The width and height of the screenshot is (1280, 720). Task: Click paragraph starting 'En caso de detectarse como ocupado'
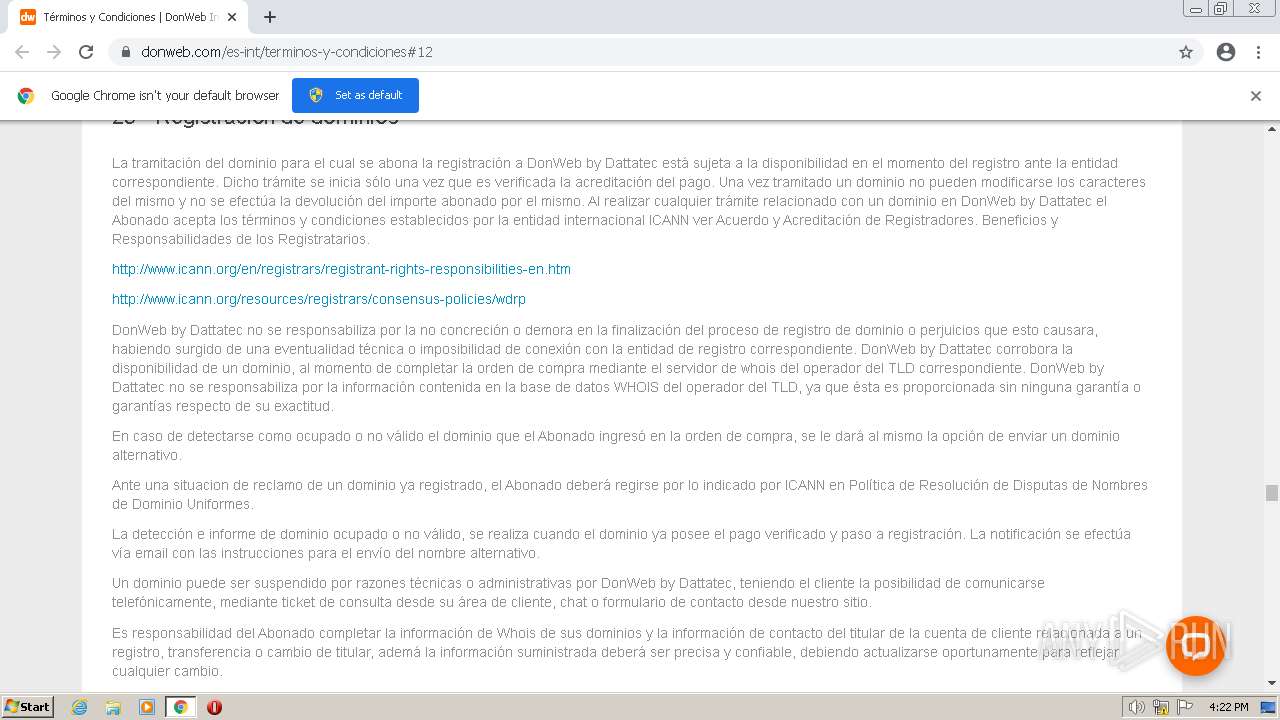[x=616, y=446]
